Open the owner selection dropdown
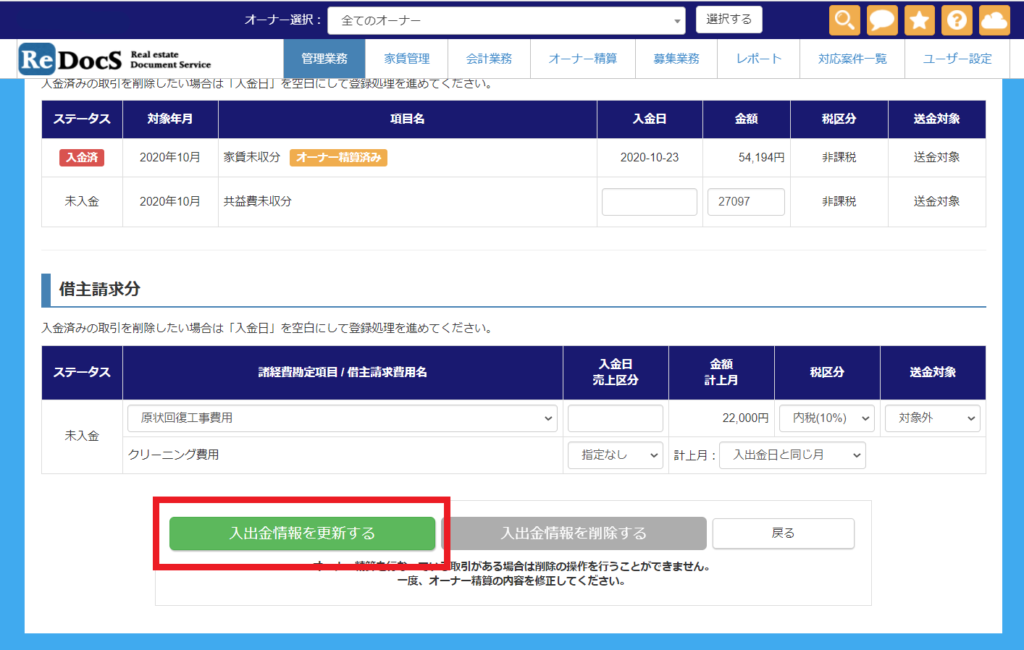1024x650 pixels. (x=506, y=20)
